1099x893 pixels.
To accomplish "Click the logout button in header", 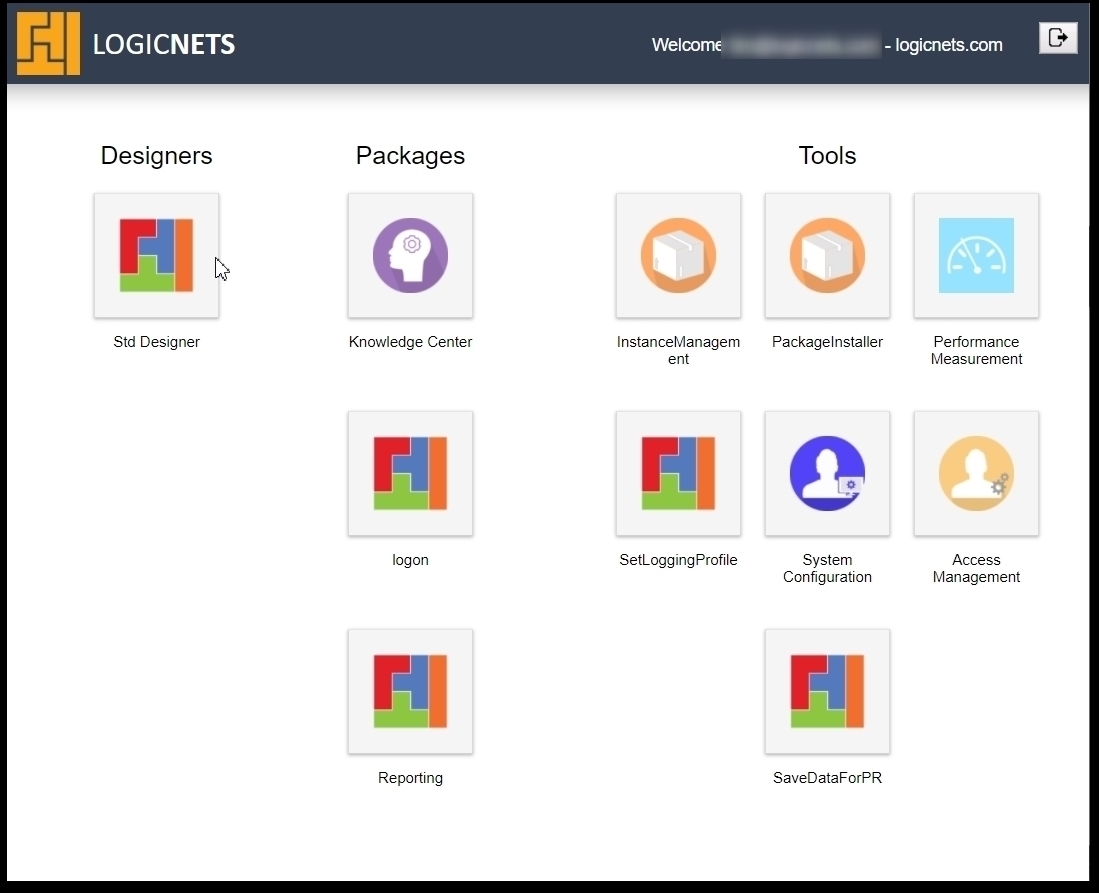I will (x=1058, y=37).
